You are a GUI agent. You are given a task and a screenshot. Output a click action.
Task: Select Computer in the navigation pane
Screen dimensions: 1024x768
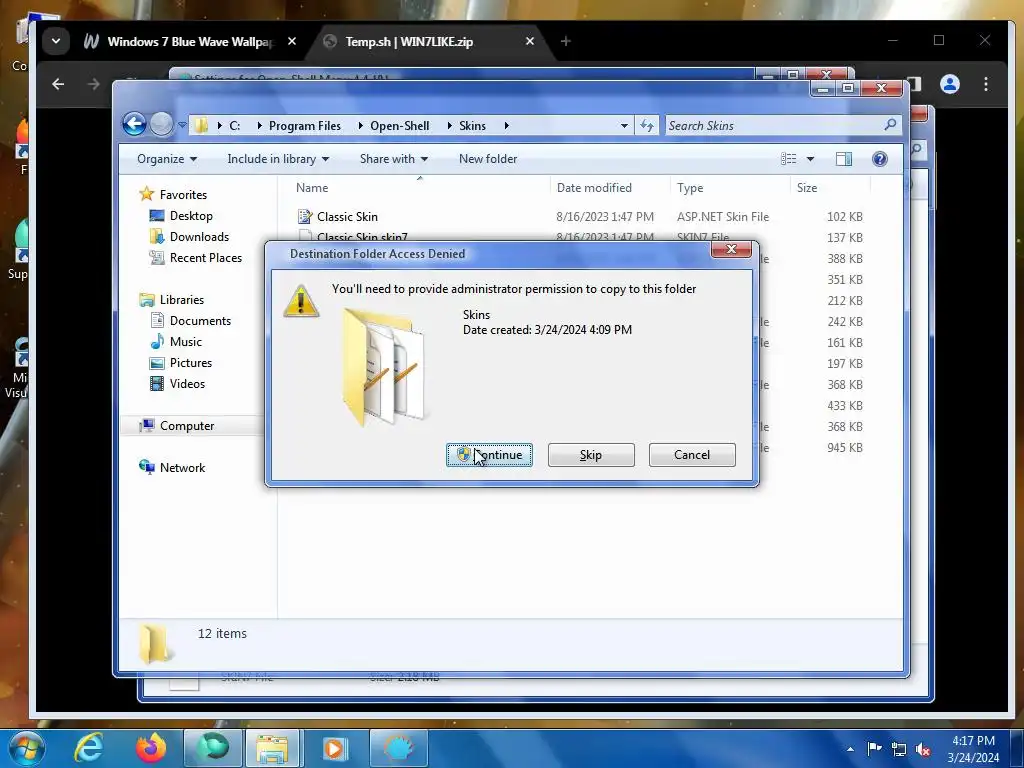tap(177, 426)
